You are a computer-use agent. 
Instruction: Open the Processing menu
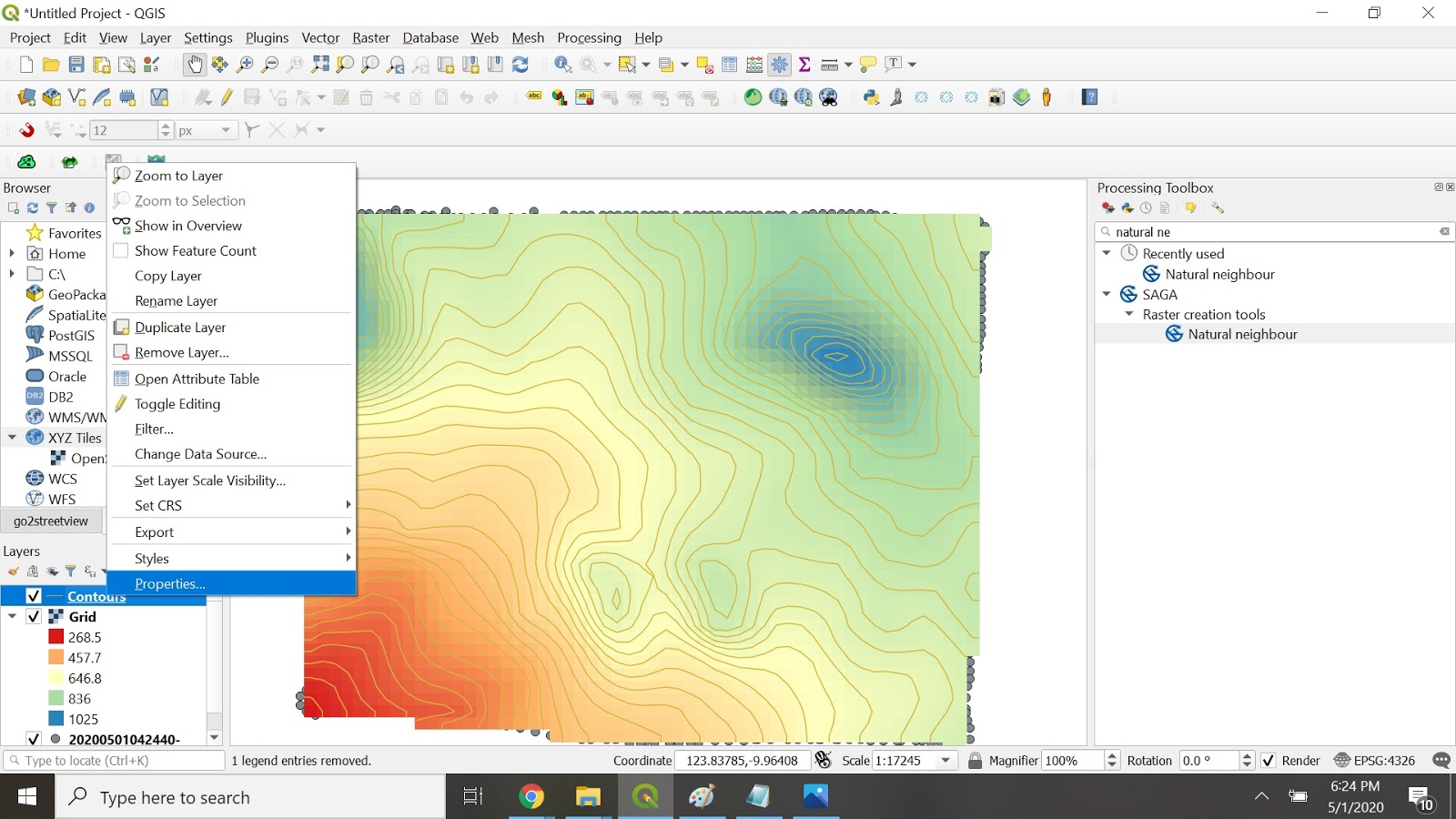point(589,37)
